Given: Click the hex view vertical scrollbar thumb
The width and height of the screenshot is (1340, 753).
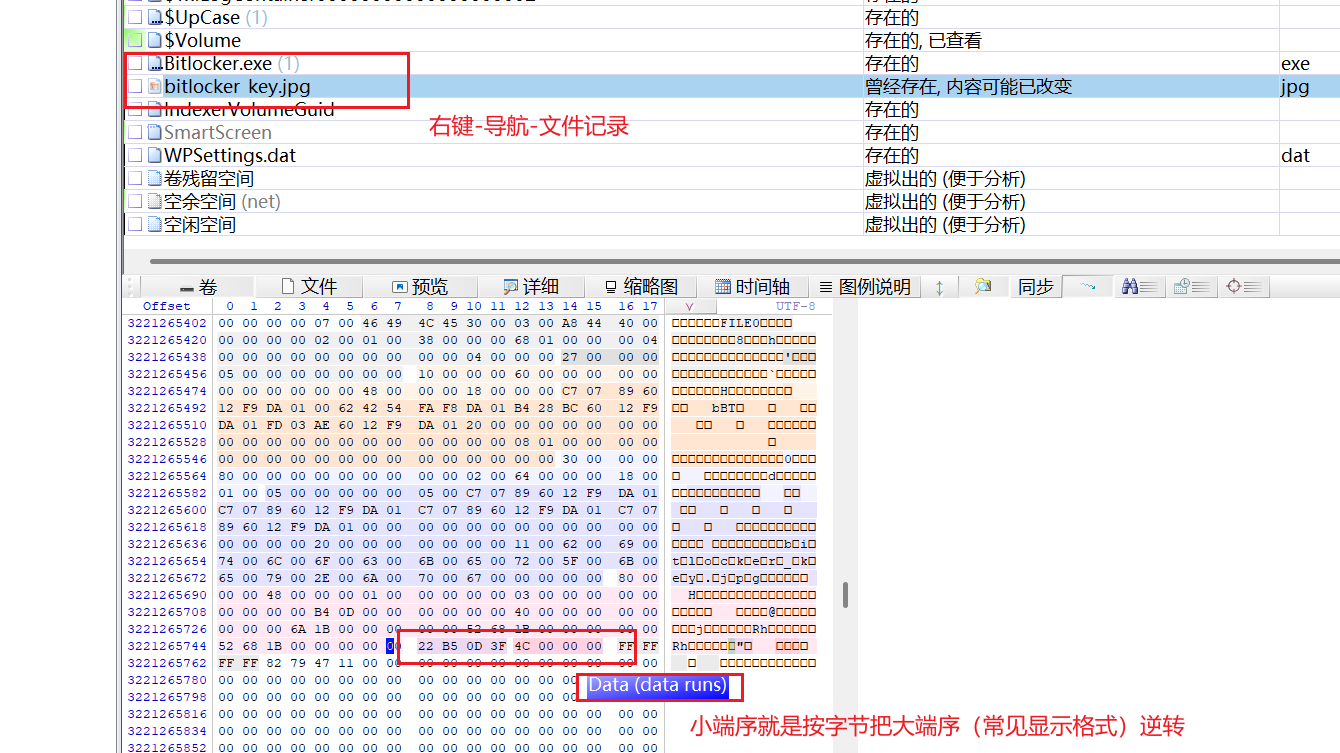Looking at the screenshot, I should coord(845,595).
